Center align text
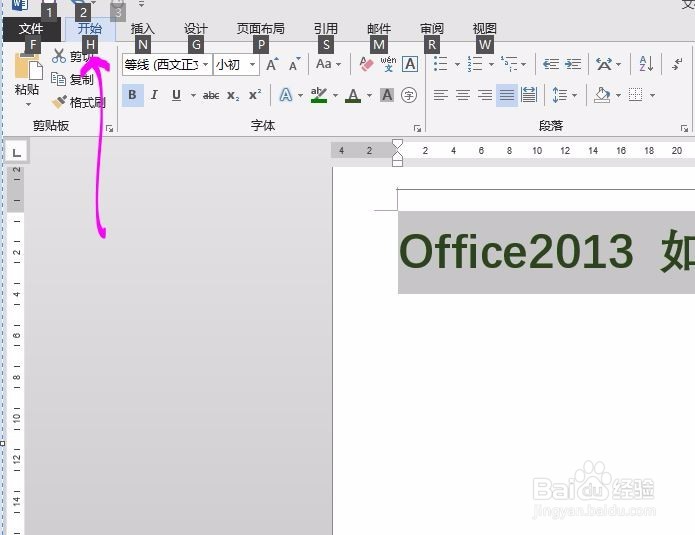Screen dimensions: 695x535 463,95
